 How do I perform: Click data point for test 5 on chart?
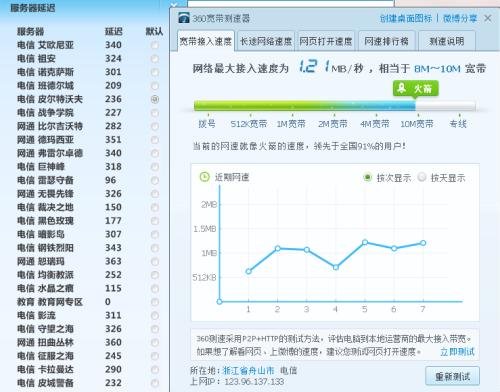(365, 242)
